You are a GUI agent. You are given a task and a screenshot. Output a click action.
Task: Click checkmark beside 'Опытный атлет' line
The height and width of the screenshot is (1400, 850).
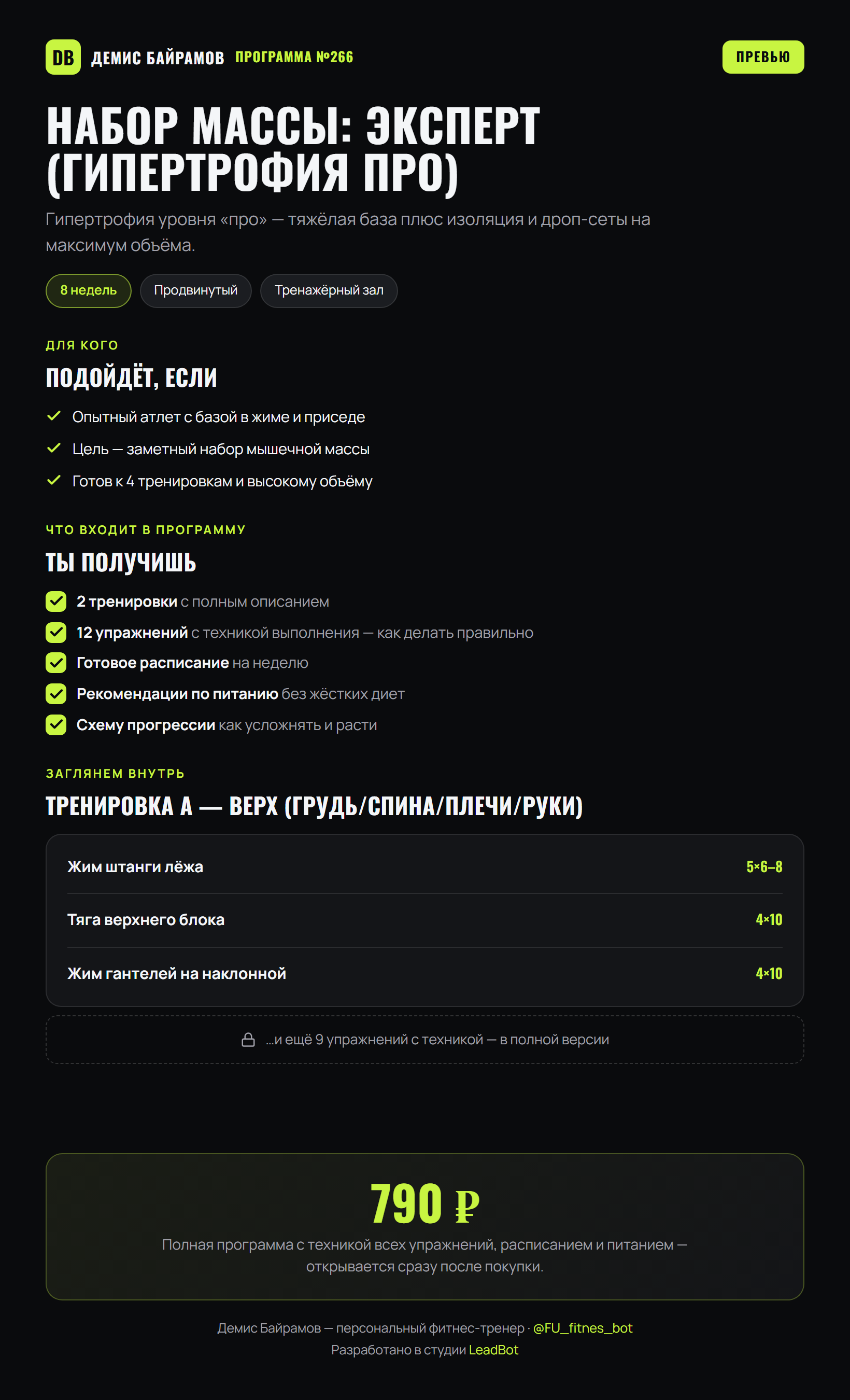click(x=54, y=416)
